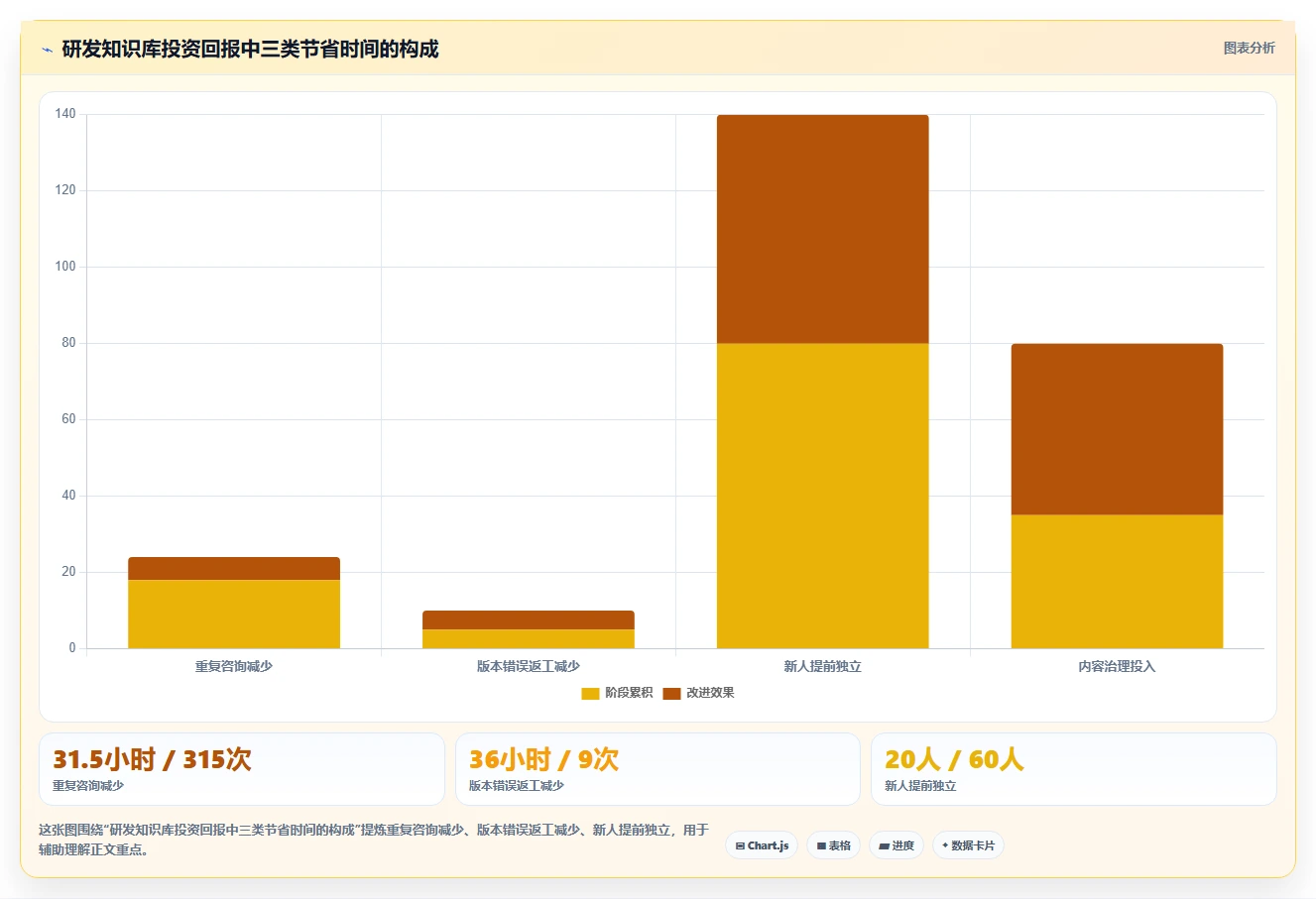This screenshot has height=899, width=1316.
Task: Select the brown segment of 新人提前独立 bar
Action: point(823,229)
